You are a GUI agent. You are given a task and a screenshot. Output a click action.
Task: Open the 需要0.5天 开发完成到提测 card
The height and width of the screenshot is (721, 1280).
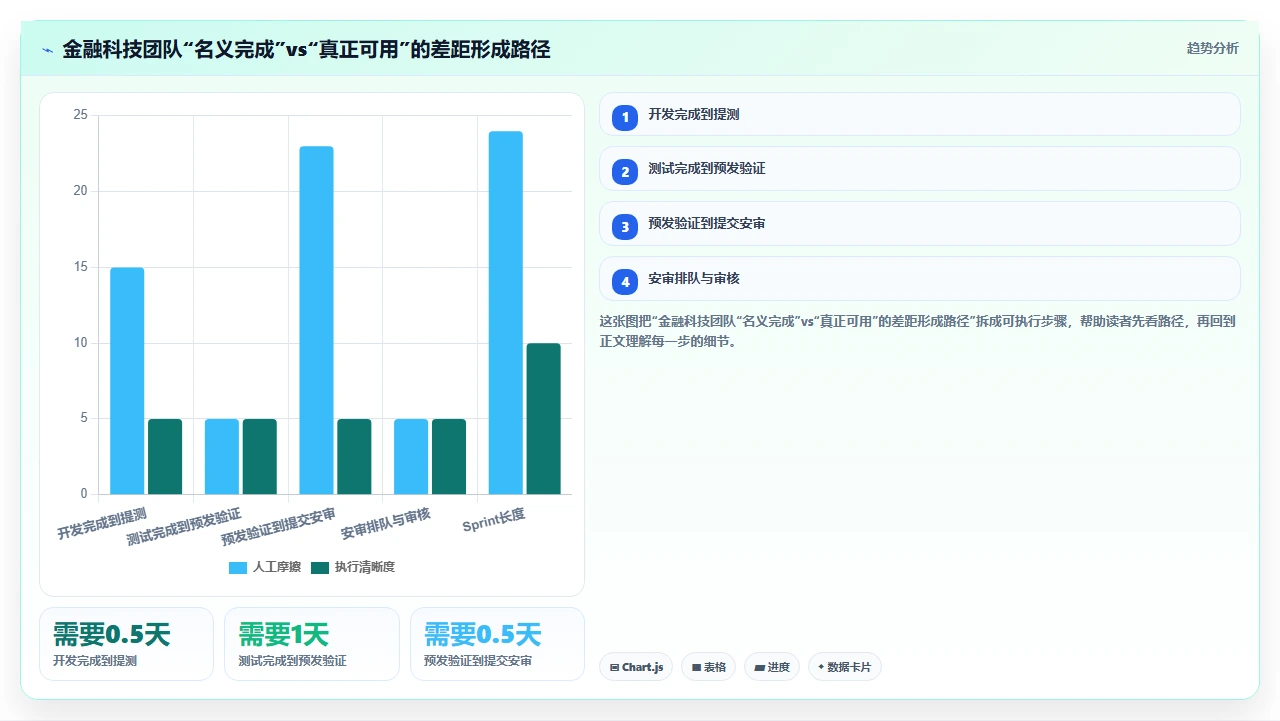point(126,644)
